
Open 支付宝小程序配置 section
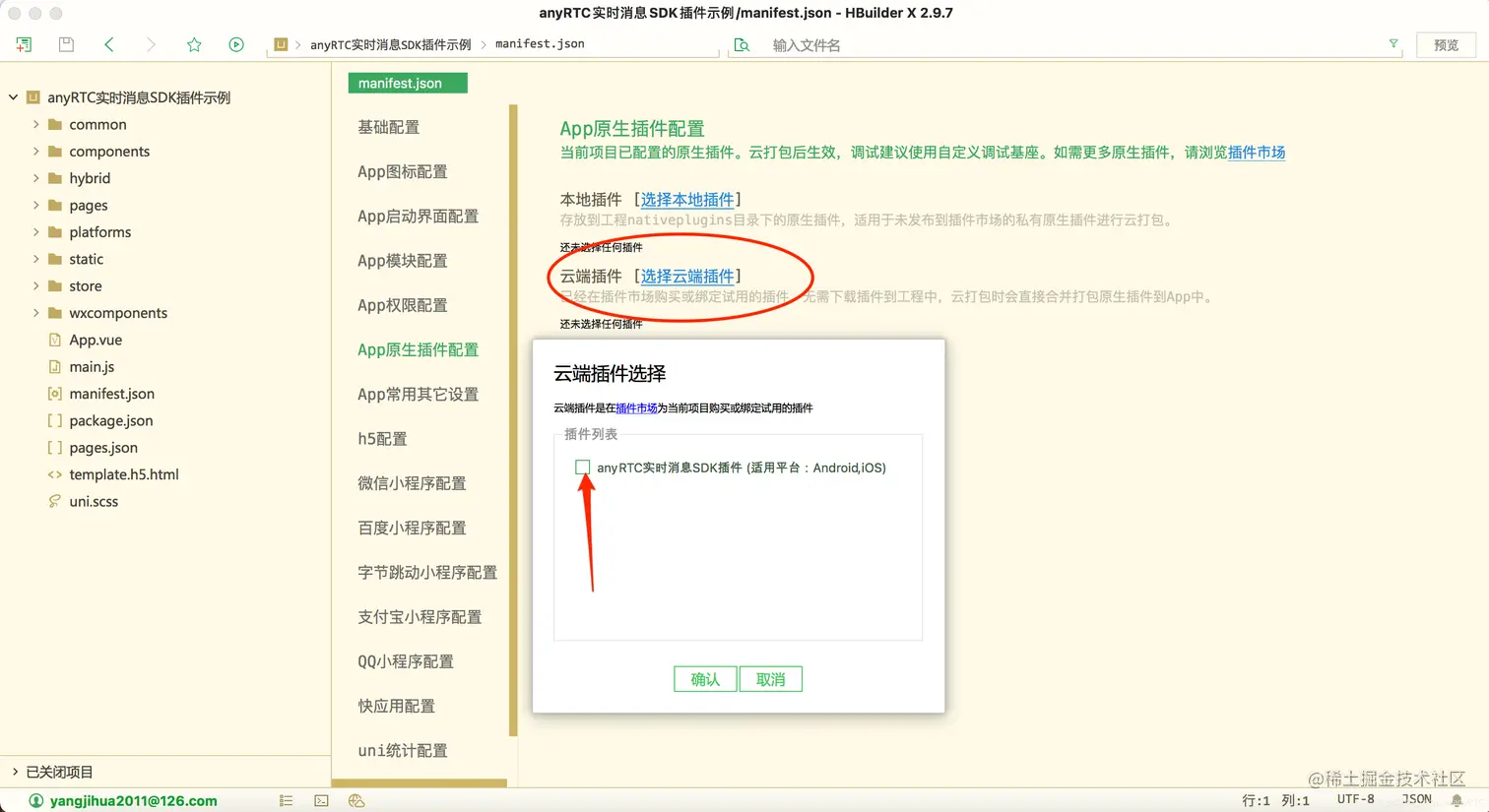pyautogui.click(x=420, y=617)
